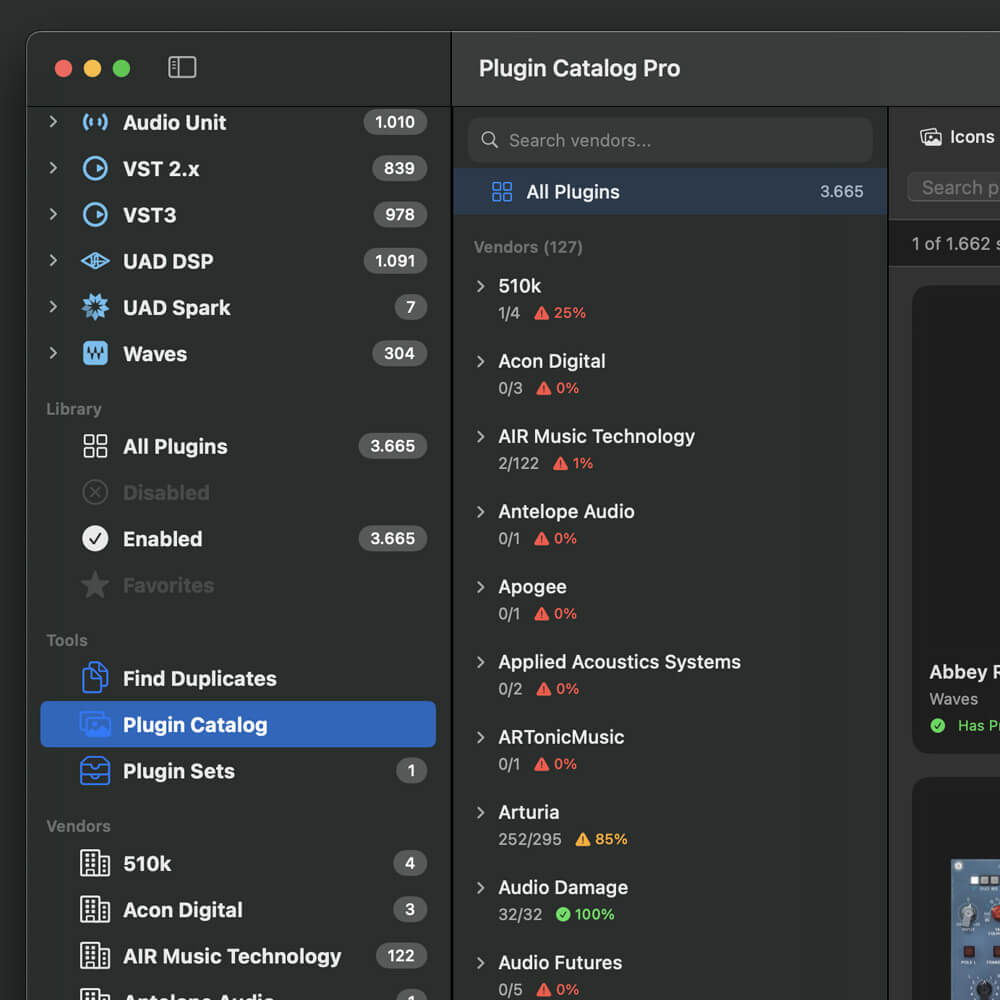Select Favorites in the Library section

pyautogui.click(x=238, y=585)
